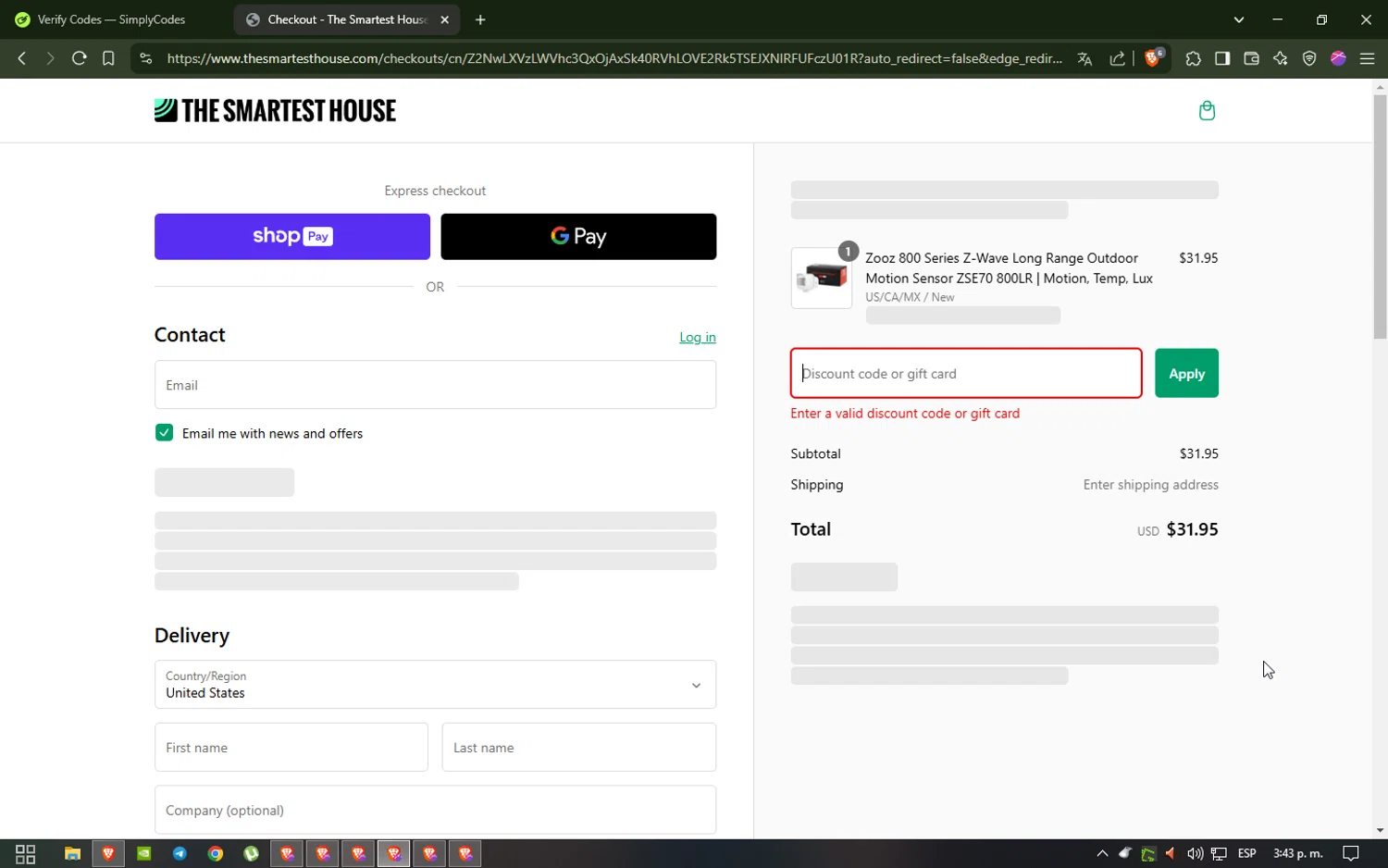Image resolution: width=1388 pixels, height=868 pixels.
Task: Show hidden system tray icons chevron
Action: point(1102,854)
